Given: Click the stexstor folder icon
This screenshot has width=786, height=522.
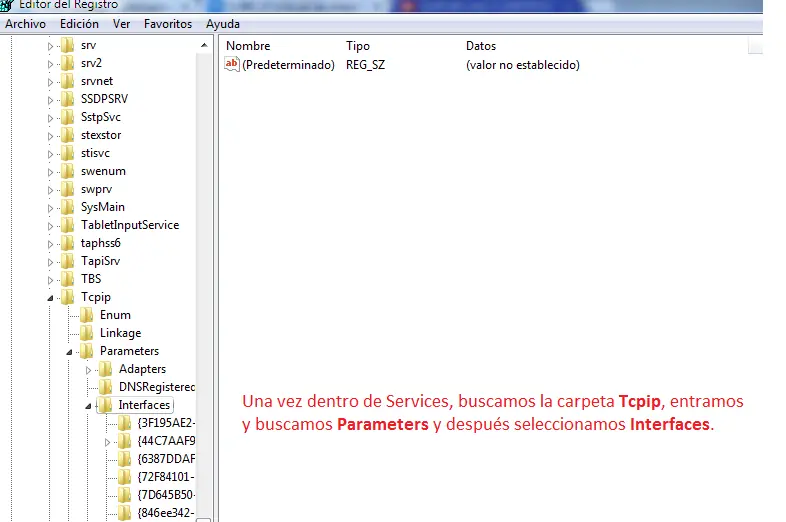Looking at the screenshot, I should 68,135.
